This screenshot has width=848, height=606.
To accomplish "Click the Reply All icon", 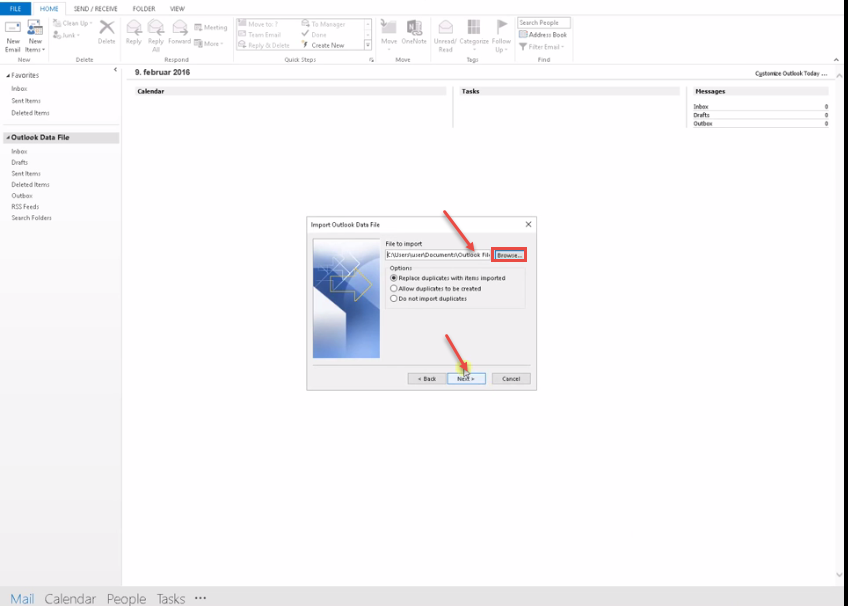I will point(156,27).
